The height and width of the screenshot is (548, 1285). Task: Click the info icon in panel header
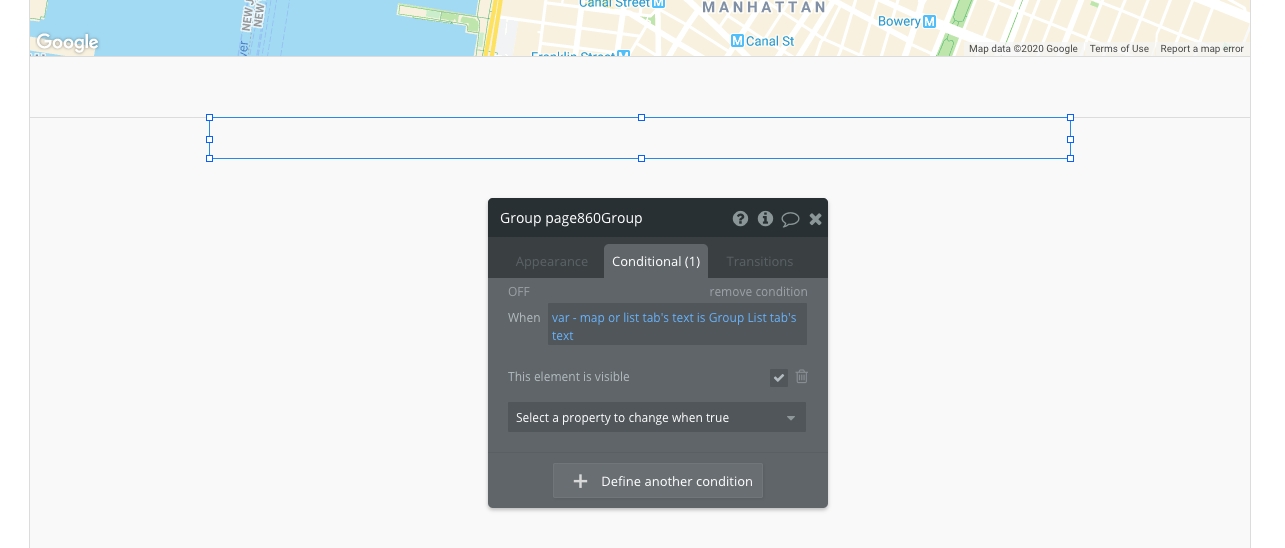point(765,219)
